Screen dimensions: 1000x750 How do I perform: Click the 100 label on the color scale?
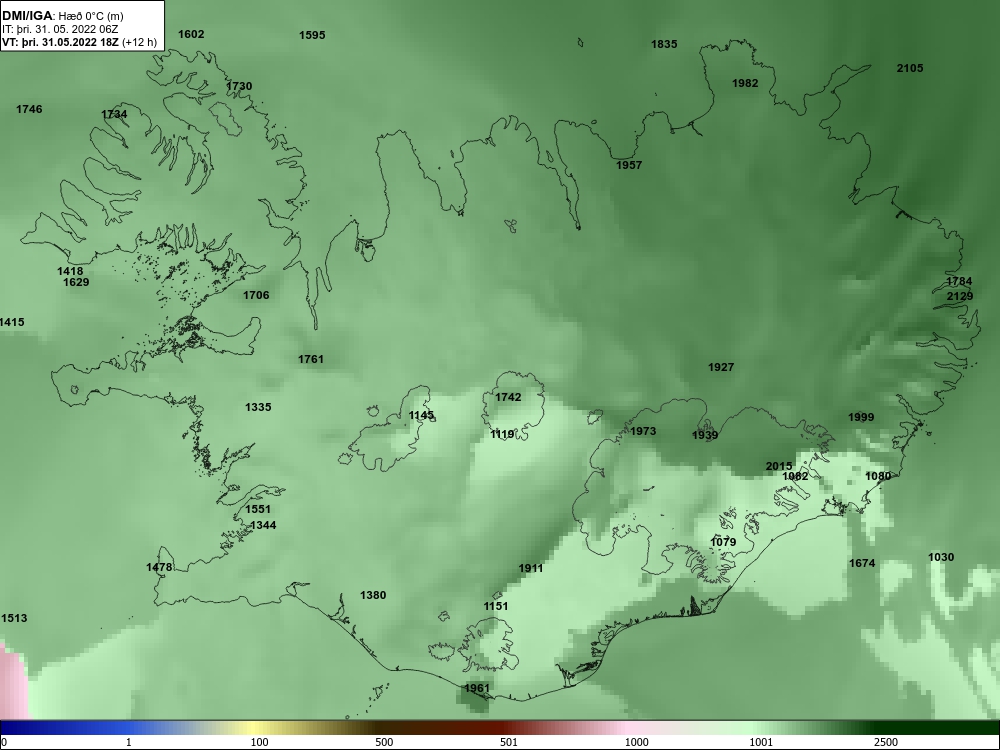coord(259,742)
